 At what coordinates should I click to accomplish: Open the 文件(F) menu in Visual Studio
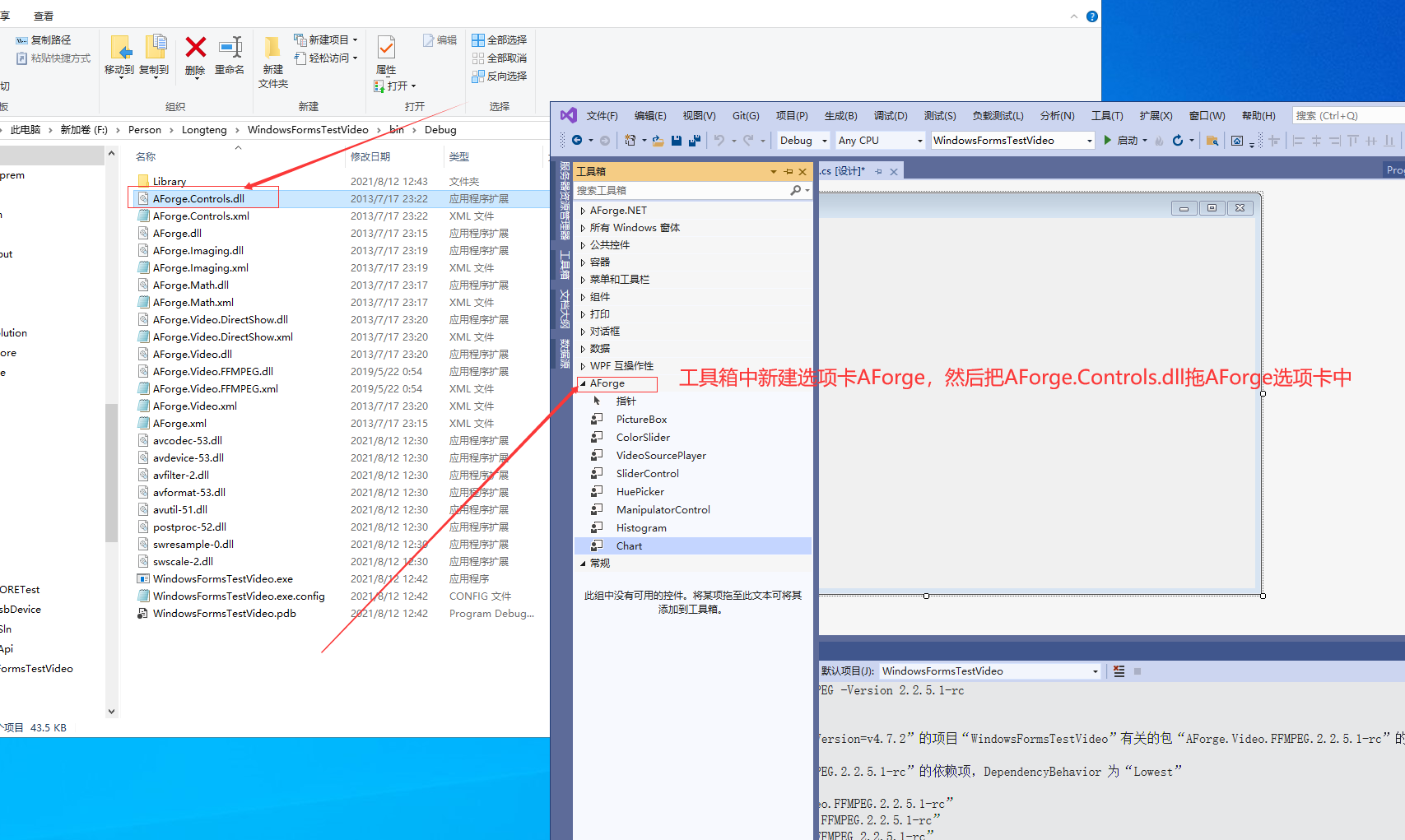point(602,116)
